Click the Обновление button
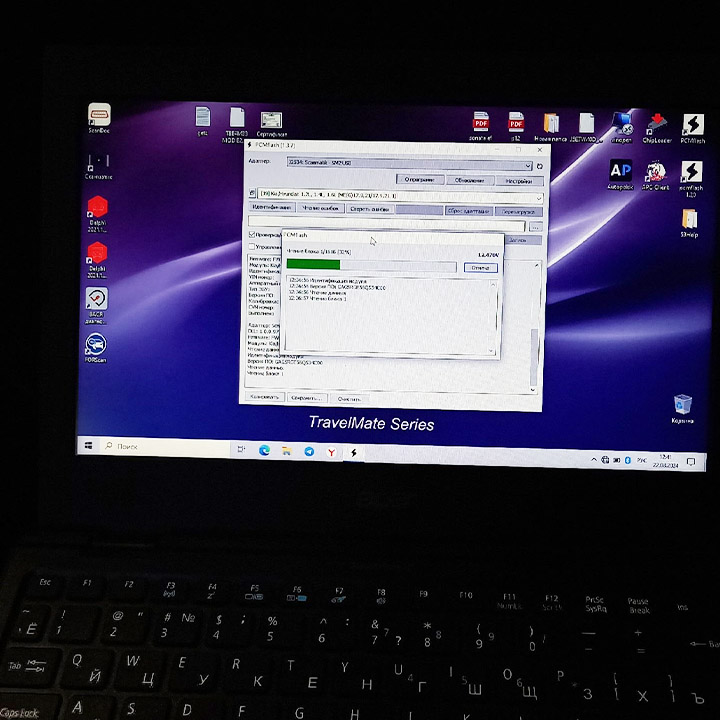This screenshot has width=720, height=720. (x=469, y=180)
